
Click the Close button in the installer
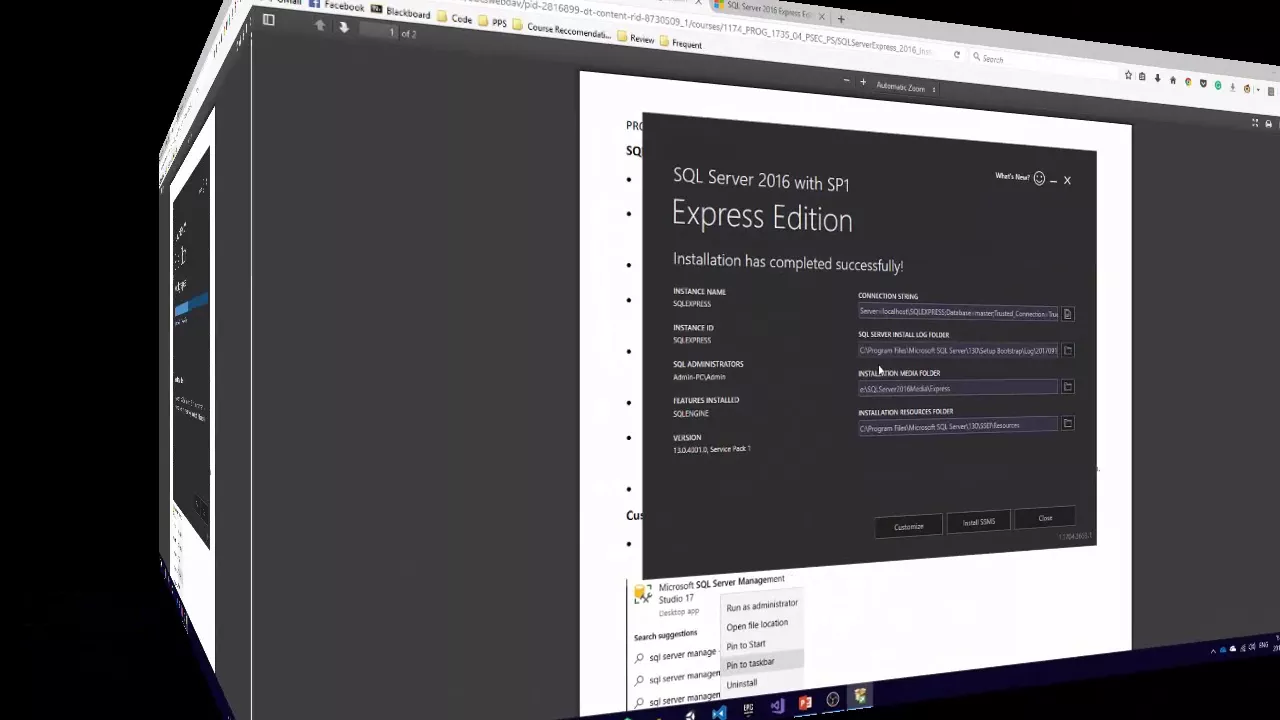(x=1045, y=518)
